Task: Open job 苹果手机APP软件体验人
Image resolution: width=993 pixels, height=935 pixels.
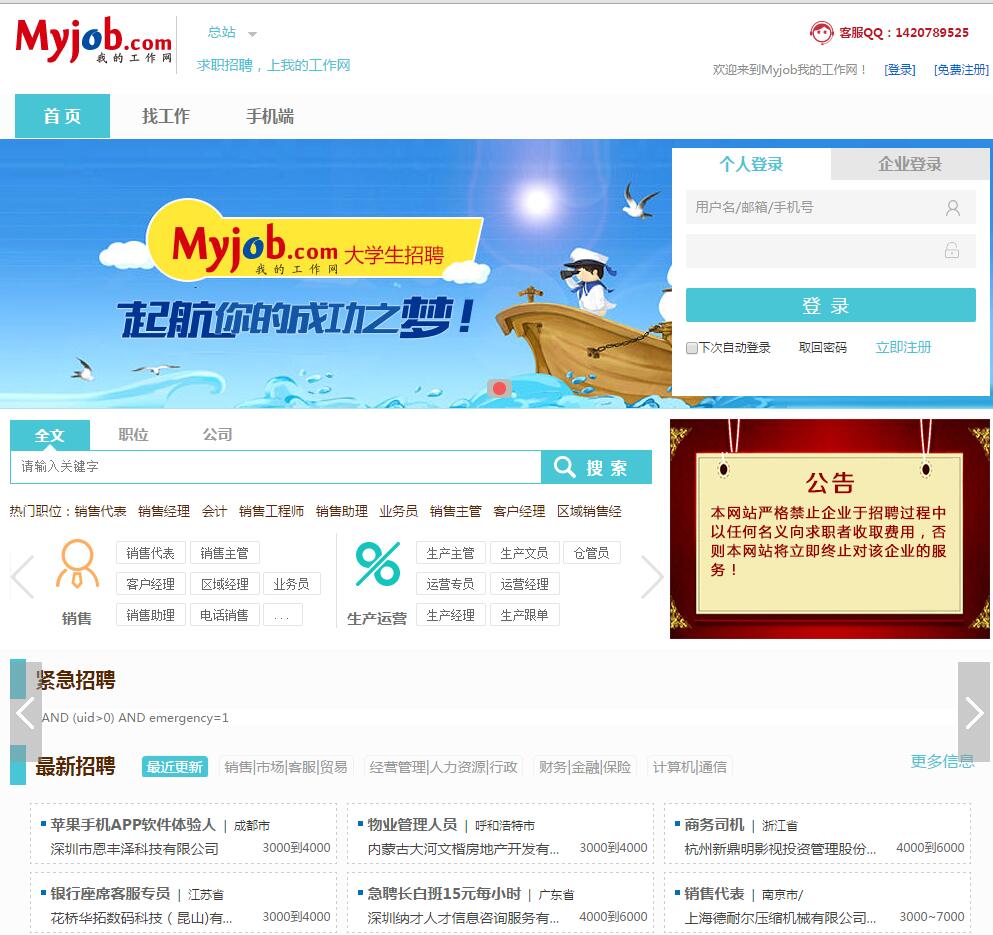Action: (133, 824)
